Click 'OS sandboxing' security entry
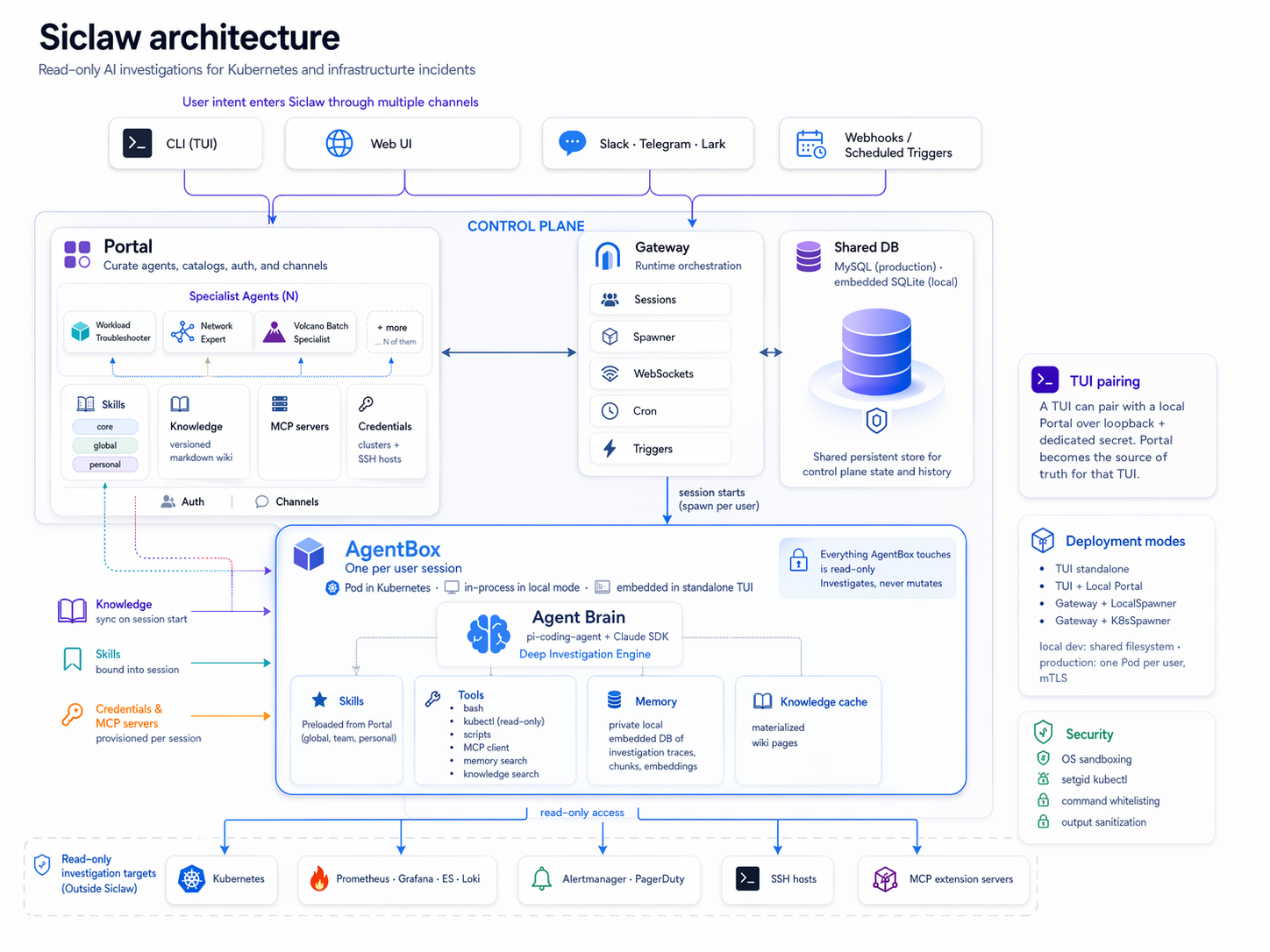 (1096, 759)
